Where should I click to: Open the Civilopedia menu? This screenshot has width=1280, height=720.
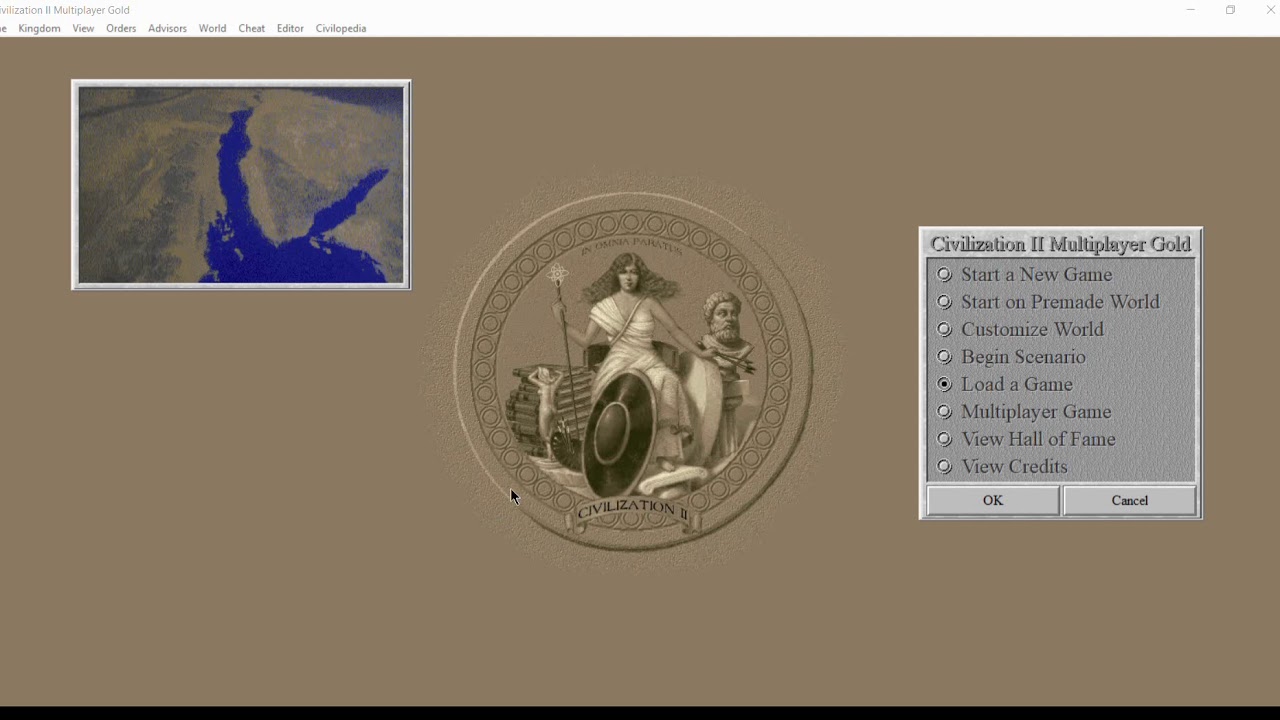pos(341,28)
